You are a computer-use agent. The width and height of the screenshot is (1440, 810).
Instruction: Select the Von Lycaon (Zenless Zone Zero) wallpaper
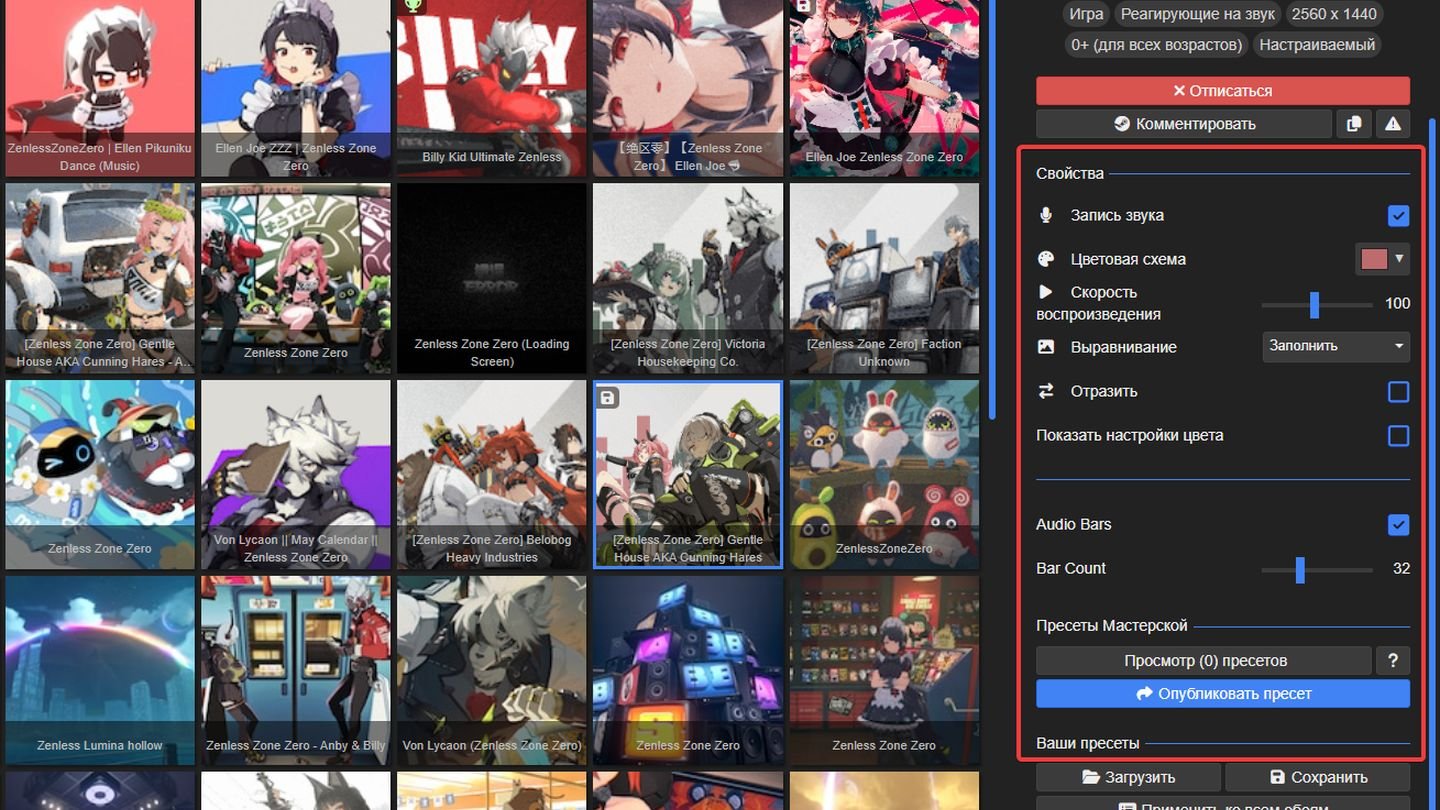(491, 670)
